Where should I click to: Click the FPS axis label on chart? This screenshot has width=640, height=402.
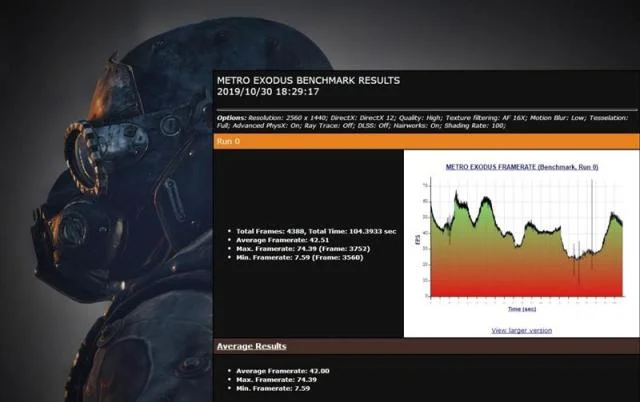click(418, 240)
